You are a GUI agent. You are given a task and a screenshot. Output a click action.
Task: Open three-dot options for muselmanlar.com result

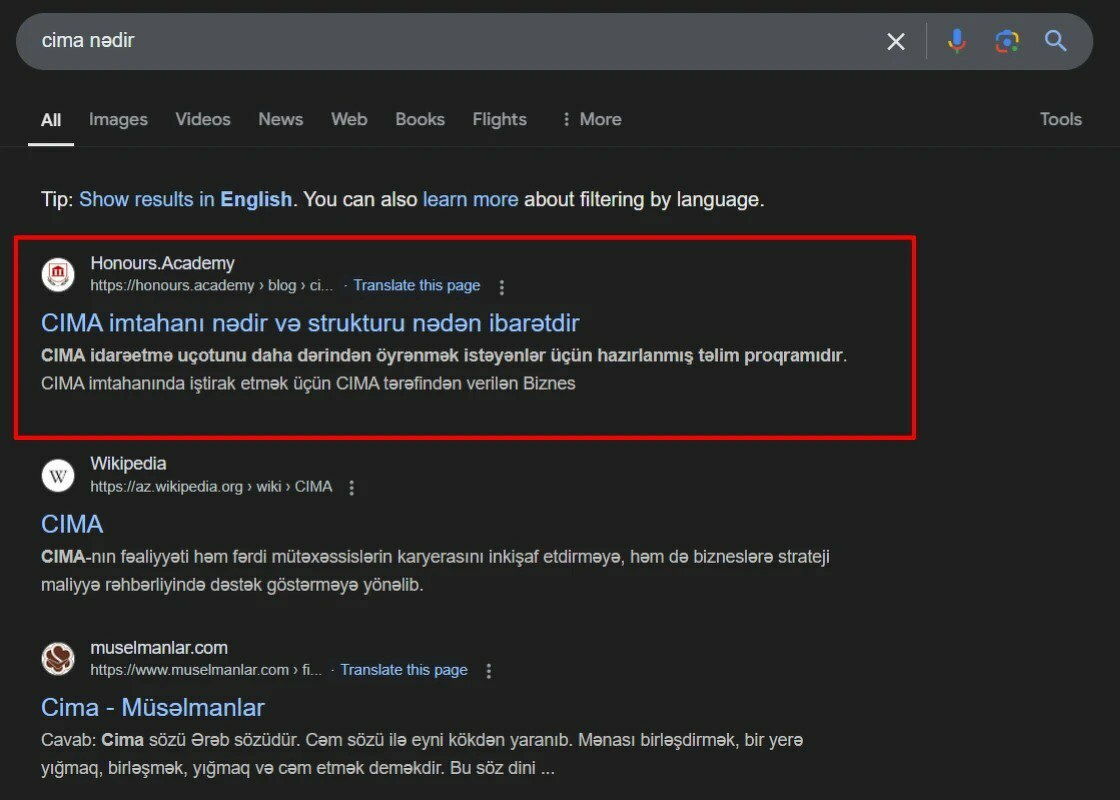pyautogui.click(x=489, y=671)
